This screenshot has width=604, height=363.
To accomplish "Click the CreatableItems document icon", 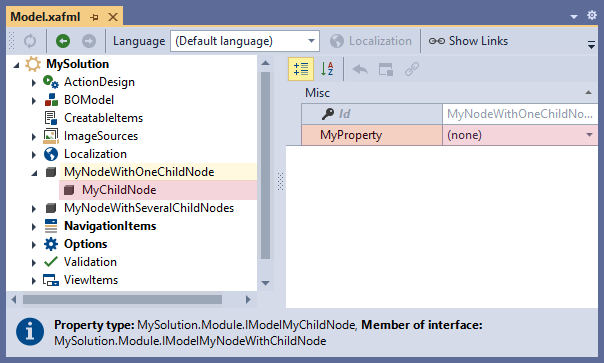I will [50, 118].
